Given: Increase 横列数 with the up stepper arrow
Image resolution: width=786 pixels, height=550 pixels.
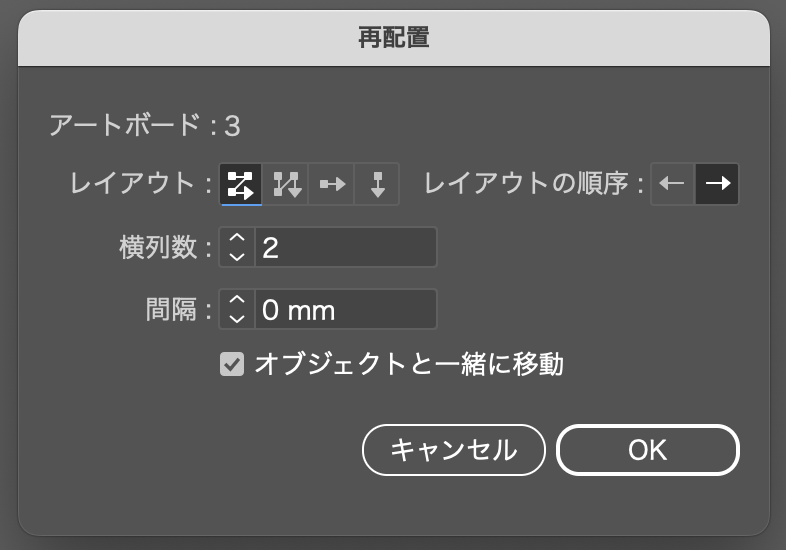Looking at the screenshot, I should [x=237, y=238].
